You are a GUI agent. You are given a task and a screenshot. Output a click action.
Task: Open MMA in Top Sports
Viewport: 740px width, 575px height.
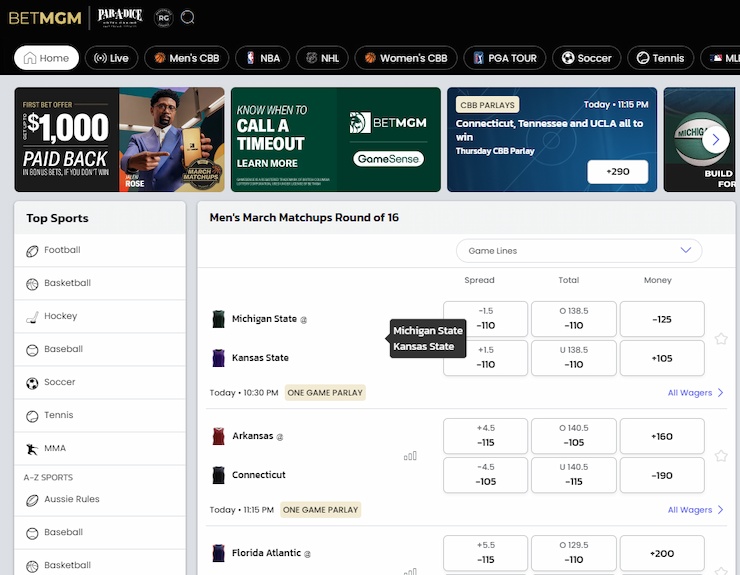pyautogui.click(x=100, y=448)
